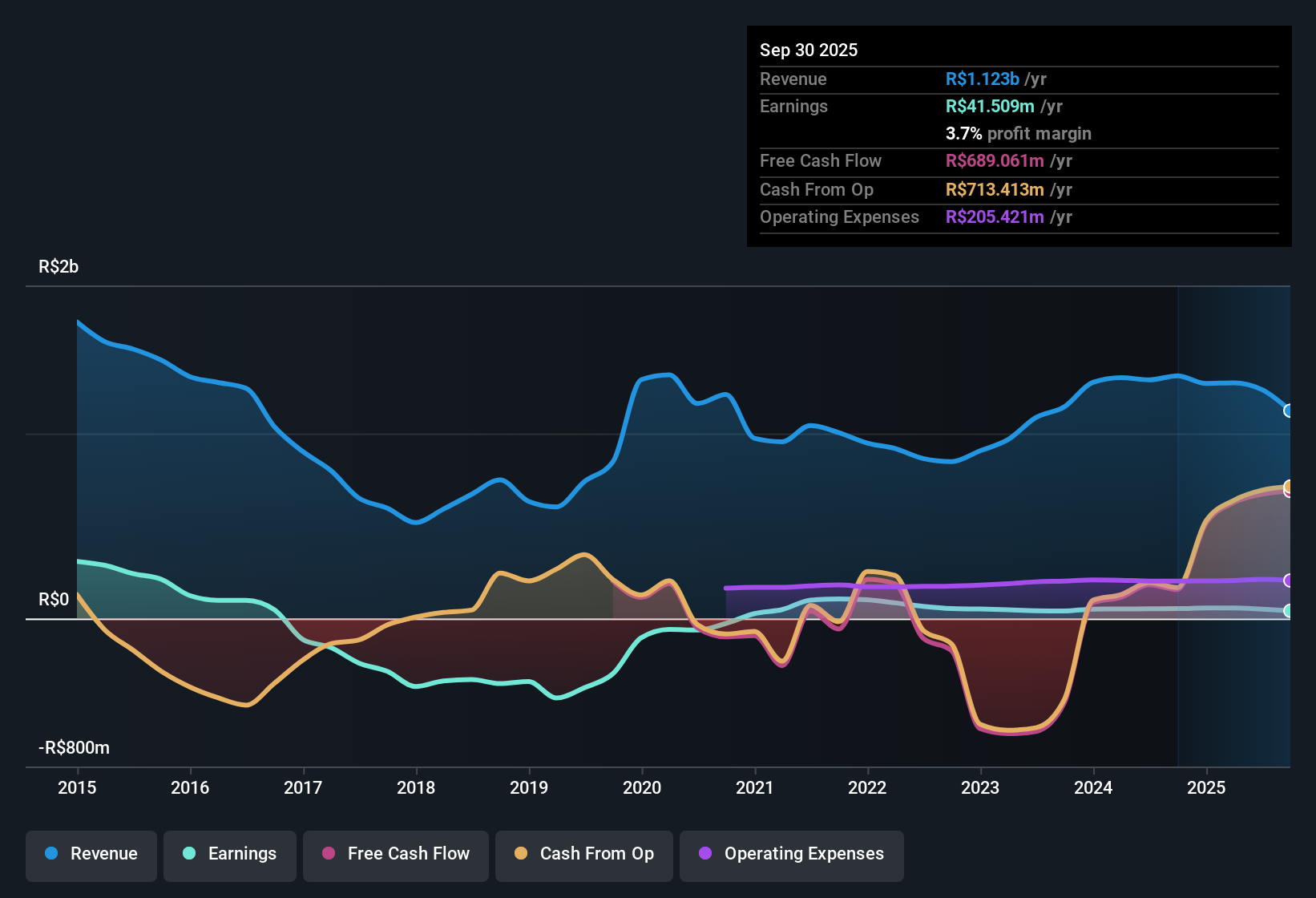Screen dimensions: 1316x898
Task: Click the blue Revenue legend dot icon
Action: coord(50,854)
